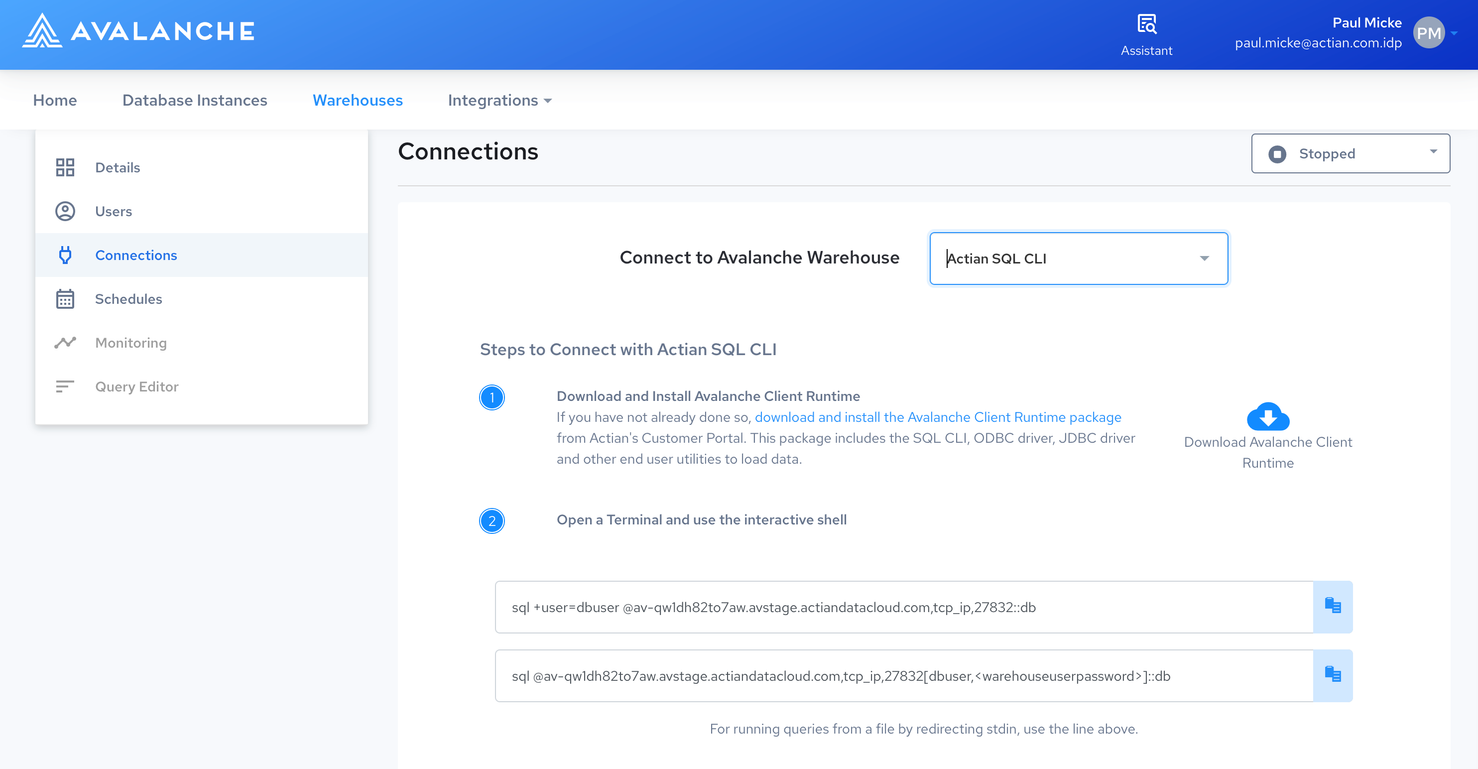Click the 'For running queries from a file' note
The image size is (1478, 769).
tap(924, 729)
